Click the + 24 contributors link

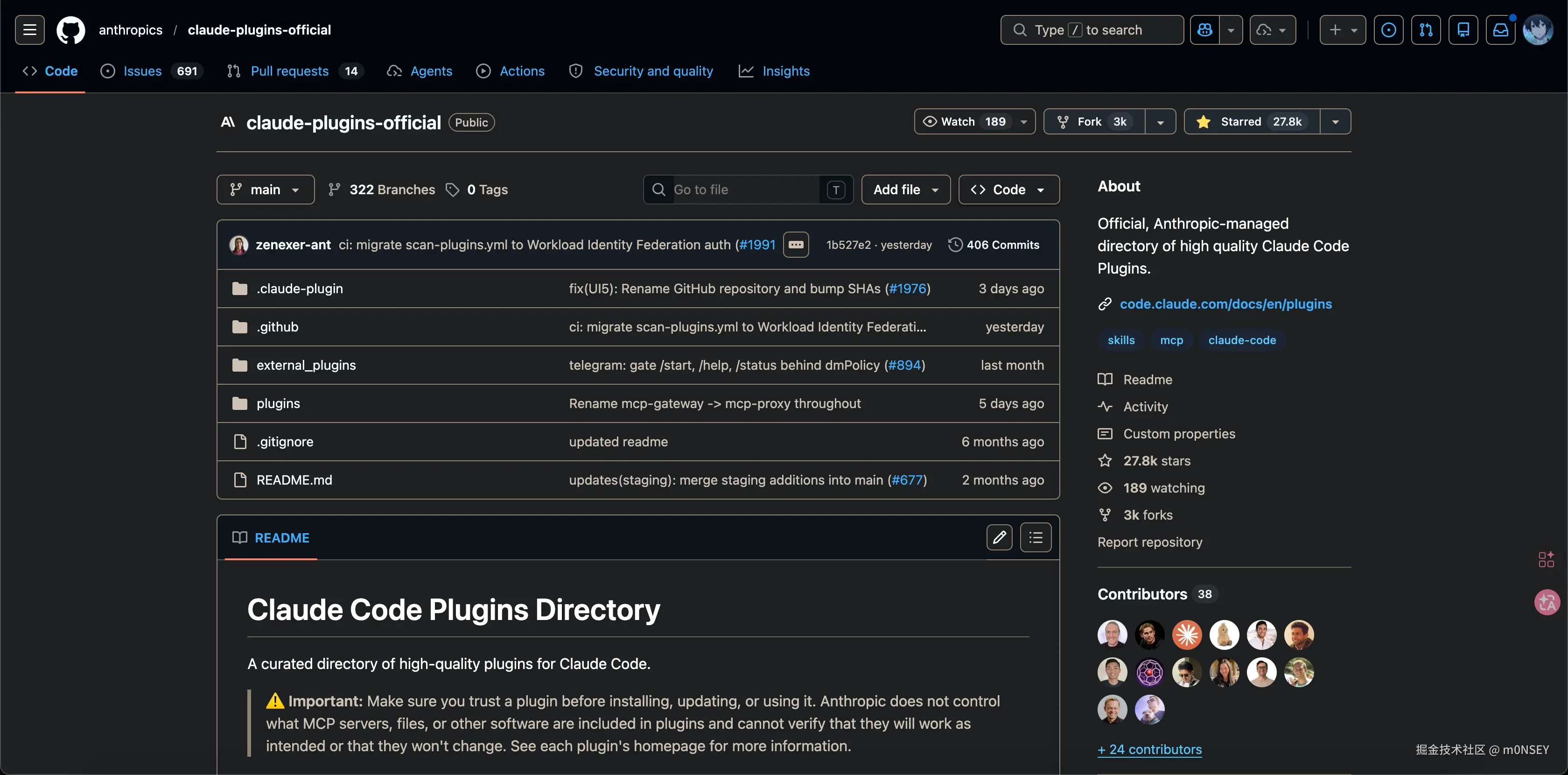pyautogui.click(x=1149, y=749)
